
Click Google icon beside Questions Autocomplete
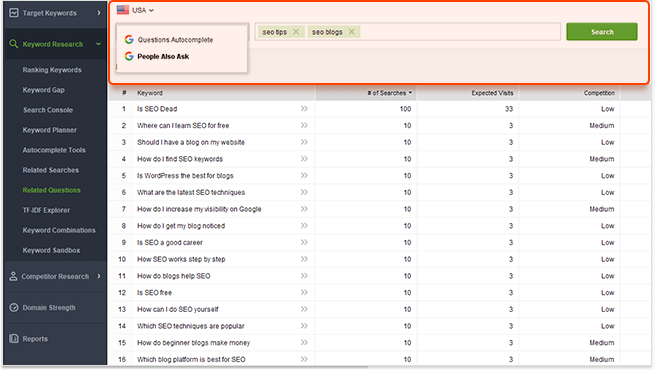(129, 40)
